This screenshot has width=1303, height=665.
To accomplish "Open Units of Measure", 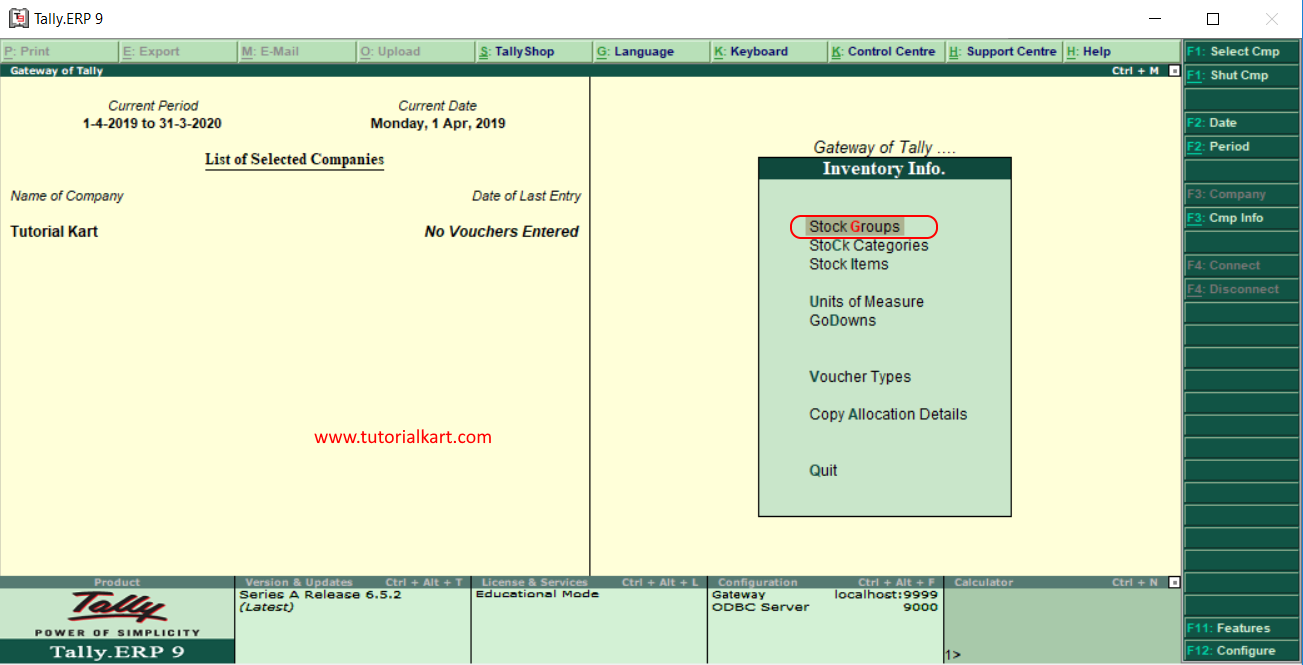I will pyautogui.click(x=867, y=302).
